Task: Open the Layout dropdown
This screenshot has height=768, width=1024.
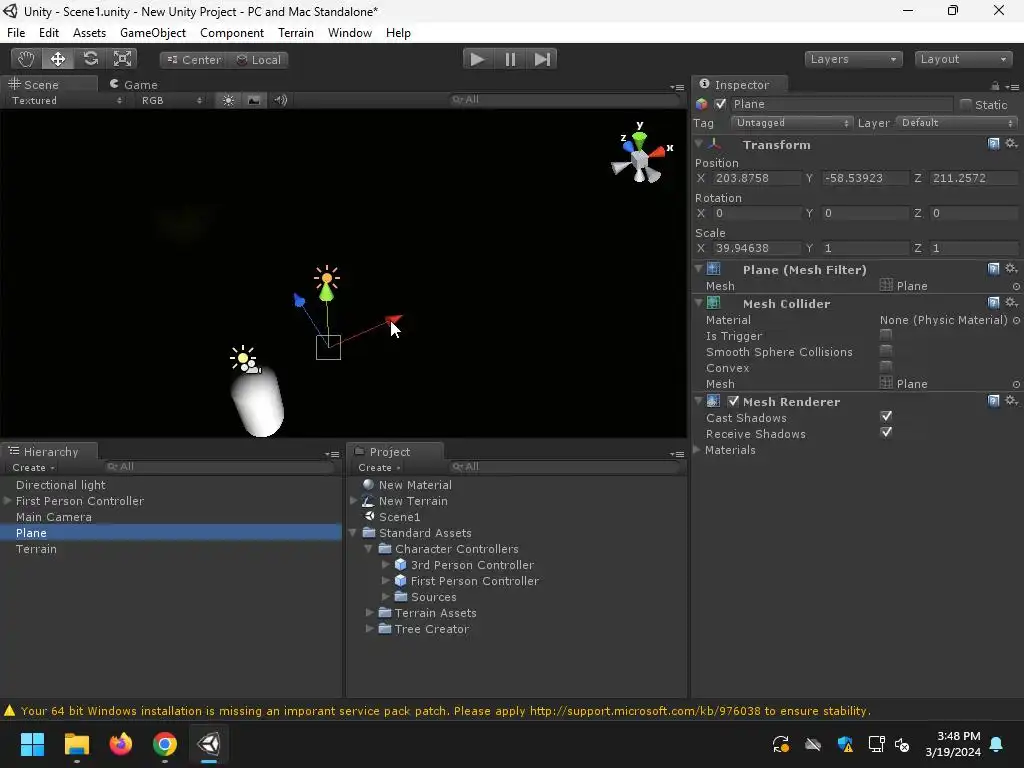Action: pos(963,59)
